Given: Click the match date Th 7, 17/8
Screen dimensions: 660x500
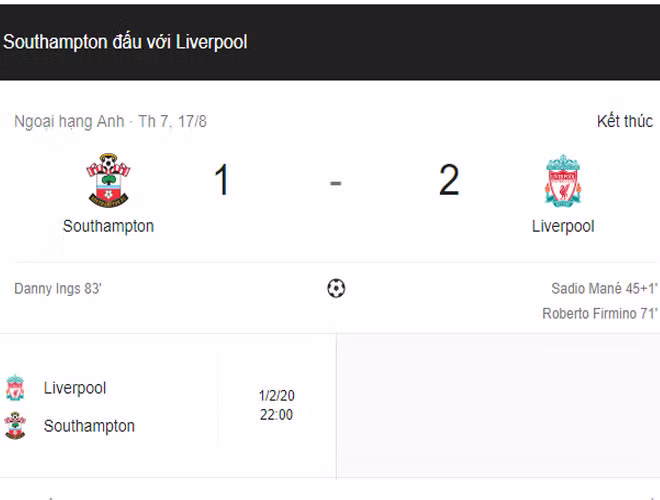Looking at the screenshot, I should coord(172,121).
